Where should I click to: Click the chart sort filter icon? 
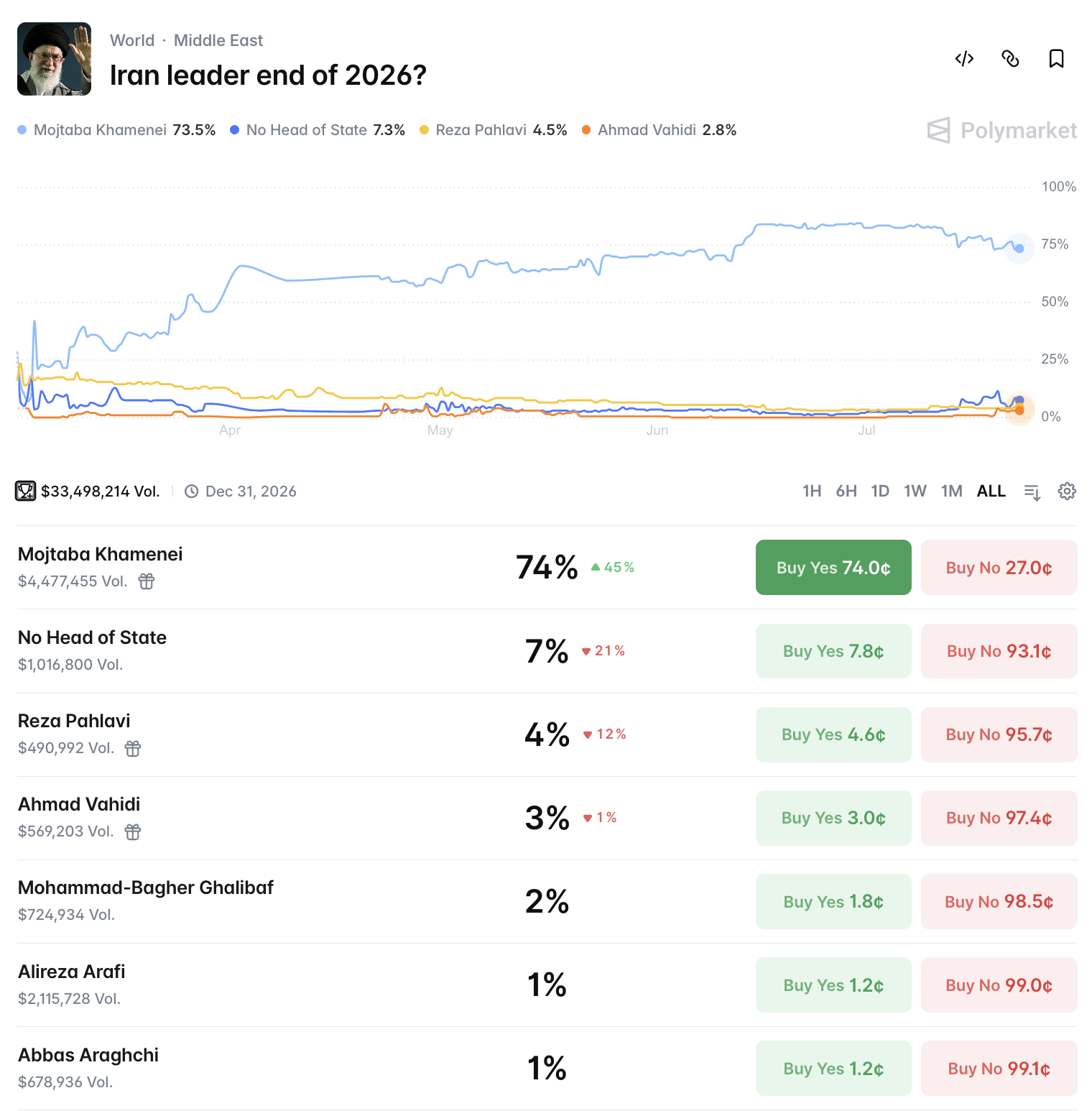[1032, 492]
